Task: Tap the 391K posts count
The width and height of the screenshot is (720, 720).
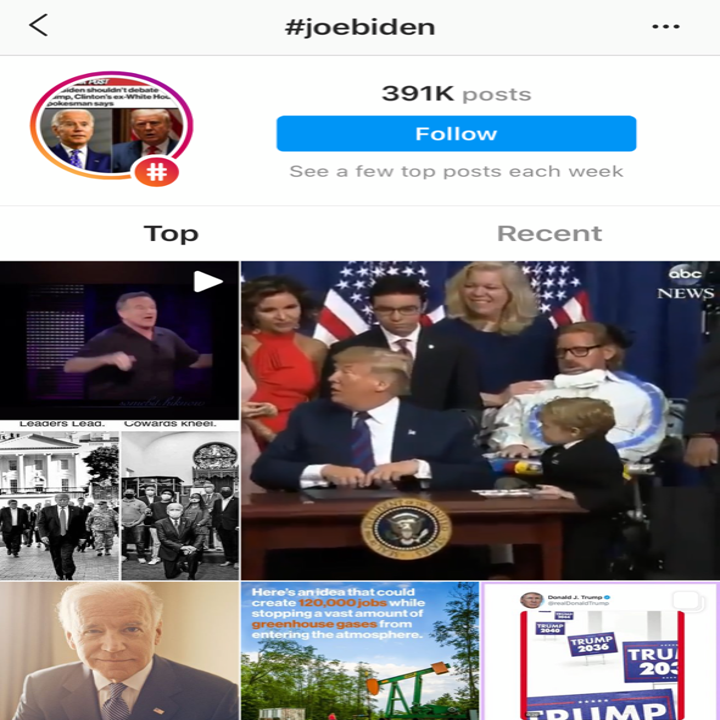Action: pos(456,94)
